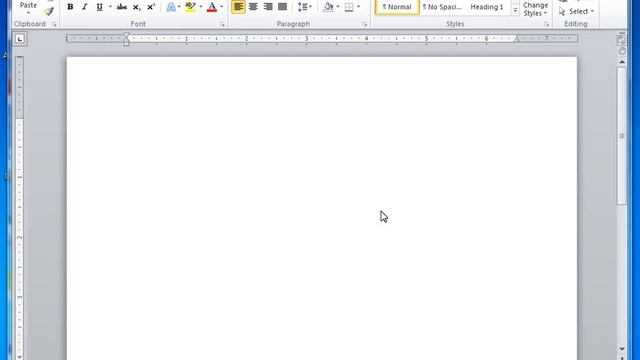
Task: Apply Normal style
Action: pos(397,7)
